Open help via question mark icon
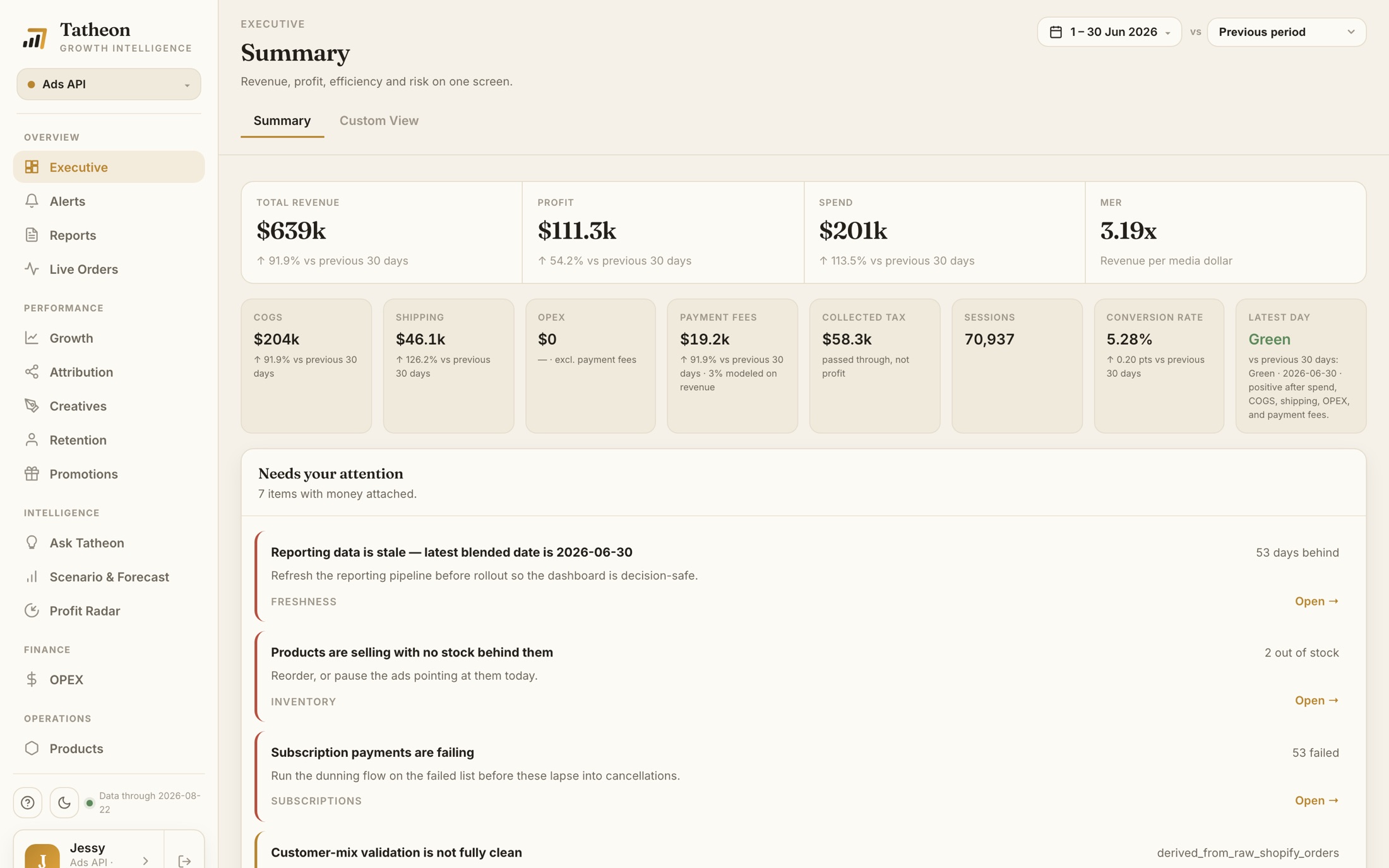Screen dimensions: 1389x868 28,802
